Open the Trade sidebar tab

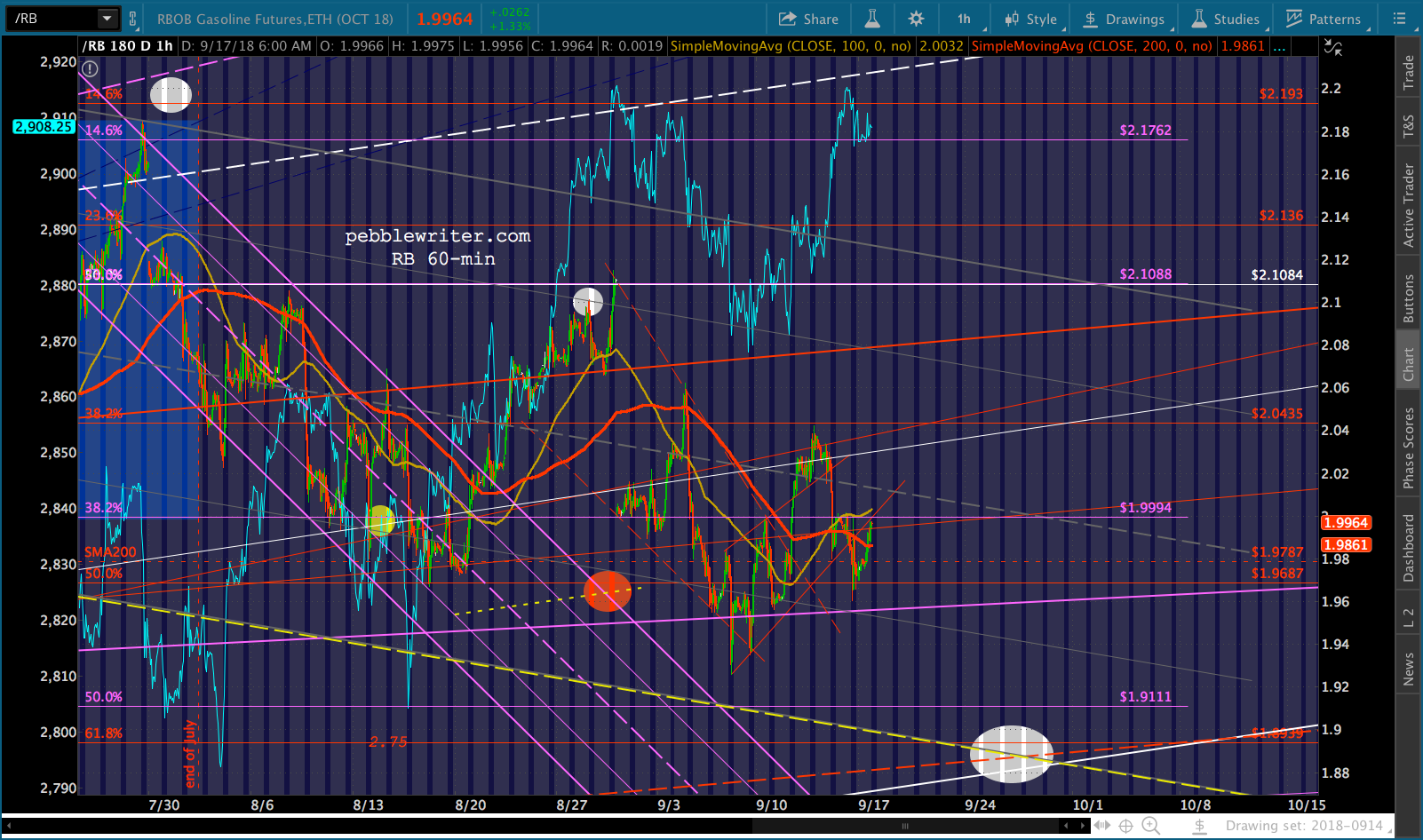coord(1409,73)
